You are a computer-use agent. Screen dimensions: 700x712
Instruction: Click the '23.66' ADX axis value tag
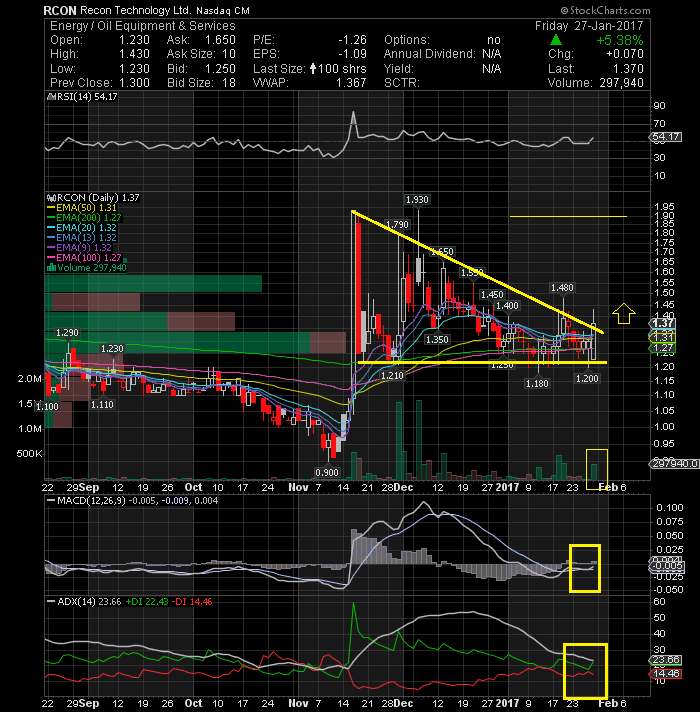(665, 660)
